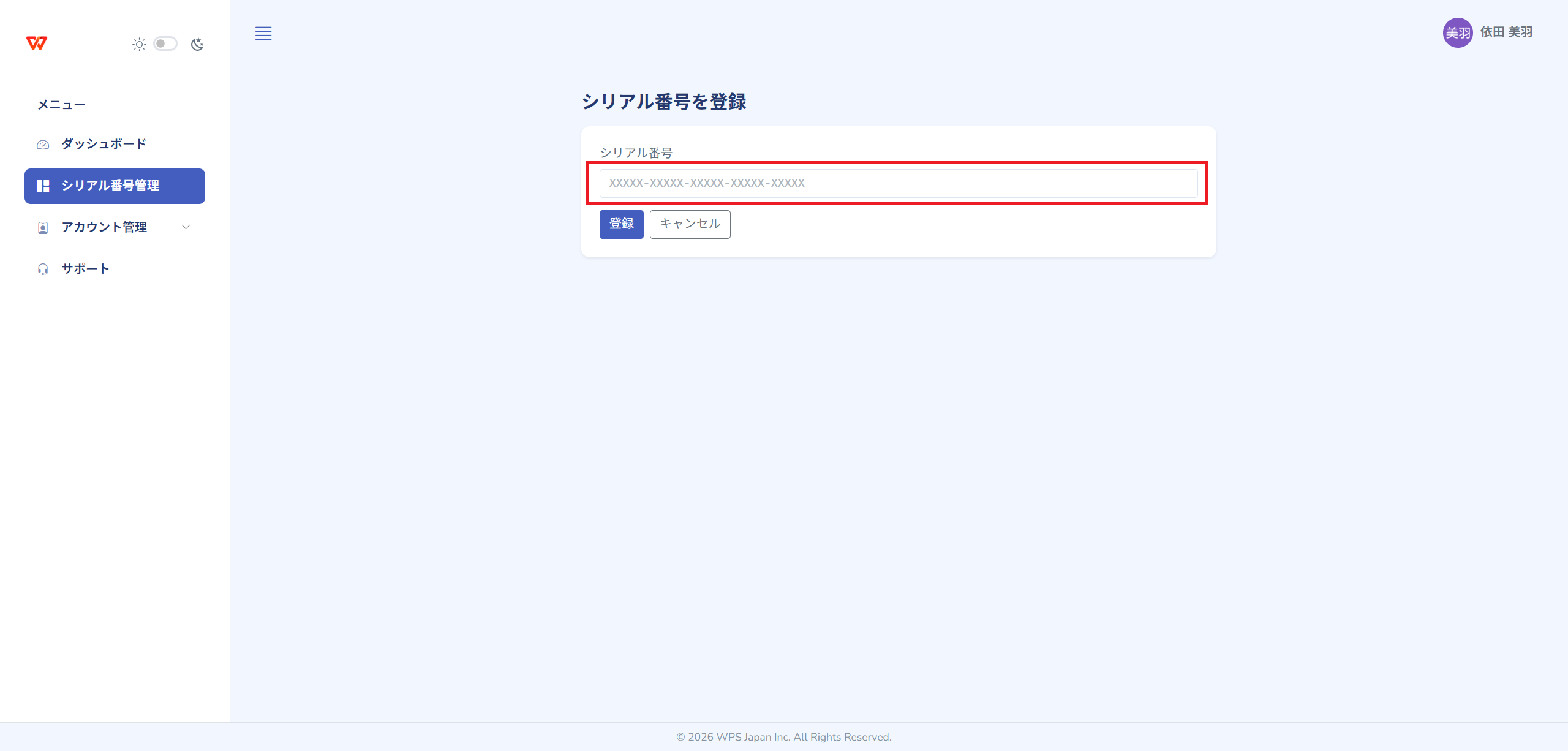1568x751 pixels.
Task: Open the アカウント管理 submenu
Action: click(x=104, y=227)
